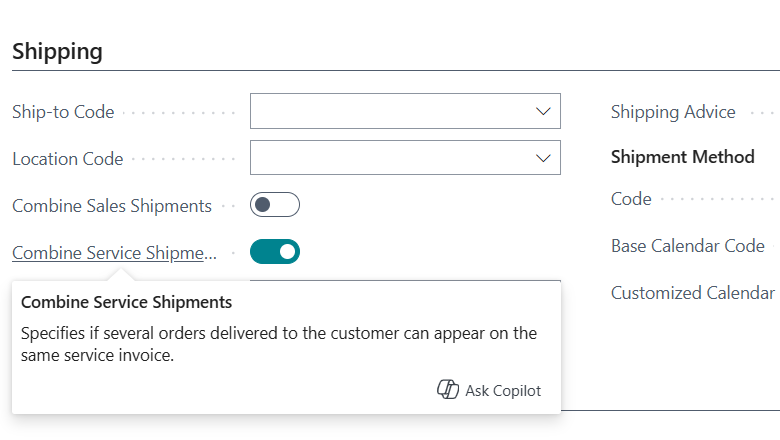This screenshot has width=780, height=440.
Task: Collapse the Shipping section heading
Action: tap(57, 51)
